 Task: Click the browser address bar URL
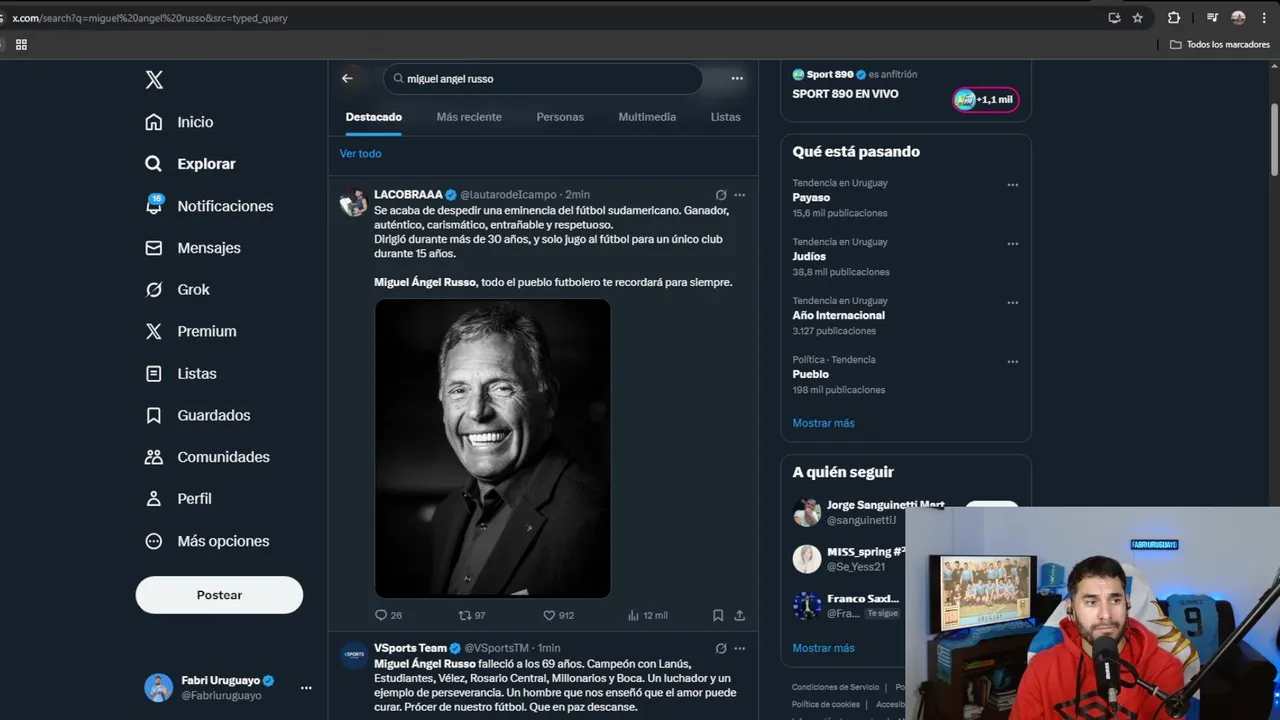(150, 18)
